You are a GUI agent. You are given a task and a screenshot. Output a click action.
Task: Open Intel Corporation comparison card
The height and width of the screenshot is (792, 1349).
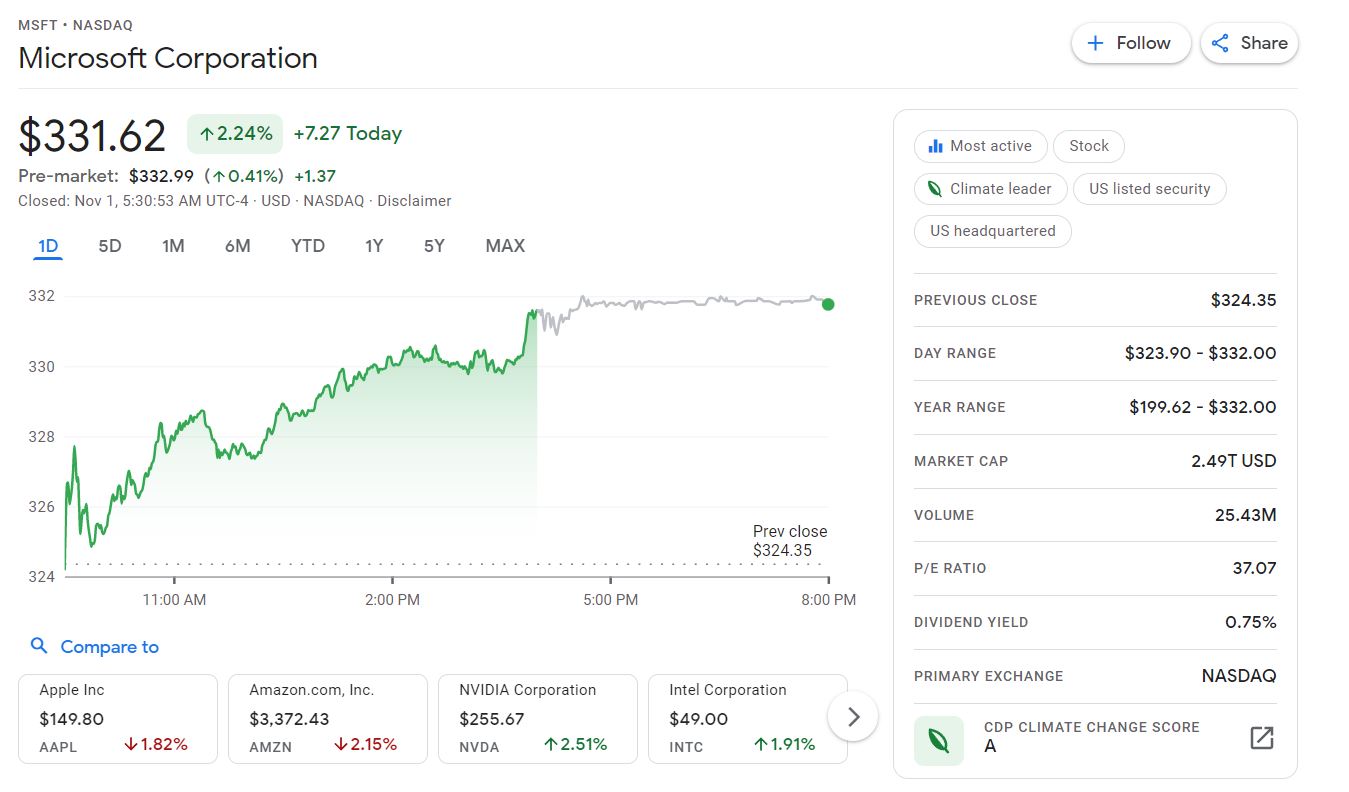tap(748, 719)
